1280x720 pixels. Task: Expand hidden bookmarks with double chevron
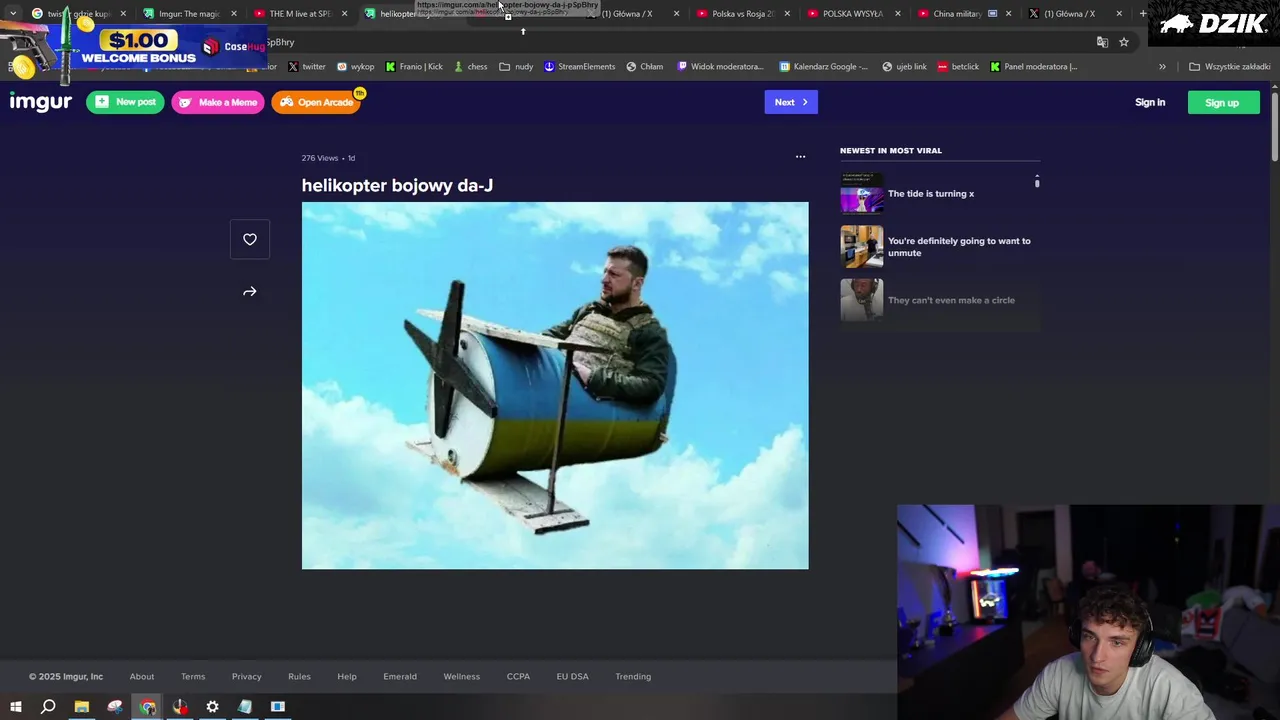click(x=1162, y=67)
